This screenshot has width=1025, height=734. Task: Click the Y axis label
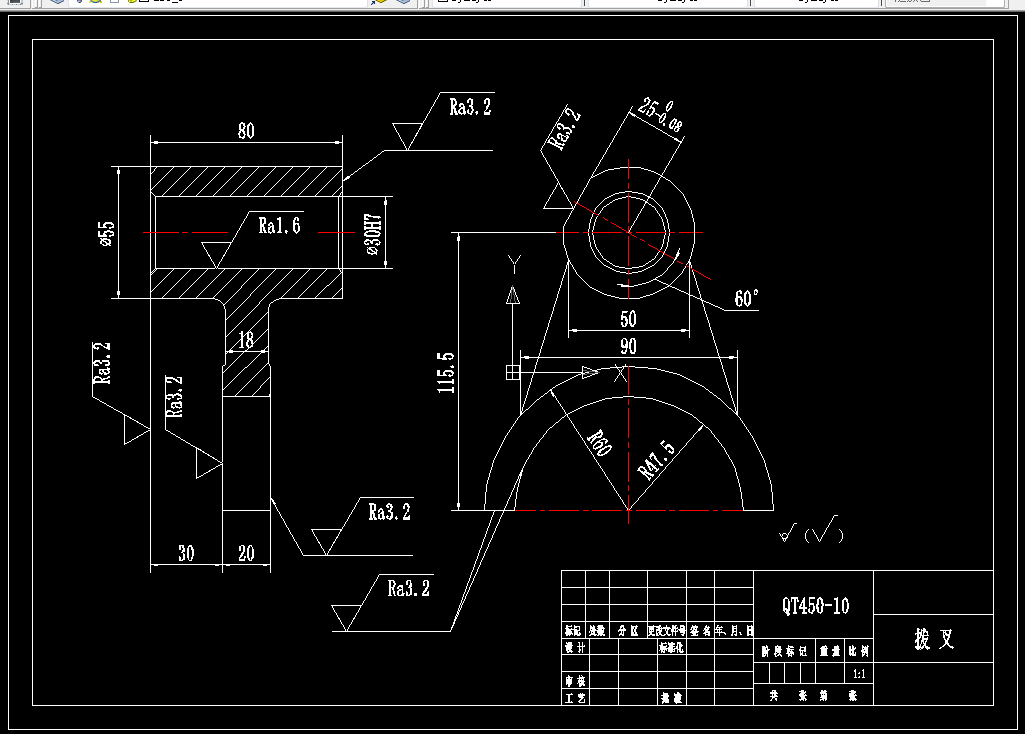point(514,265)
